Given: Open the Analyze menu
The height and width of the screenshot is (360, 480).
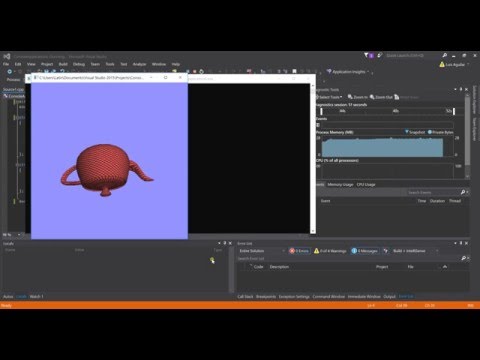Looking at the screenshot, I should point(139,64).
